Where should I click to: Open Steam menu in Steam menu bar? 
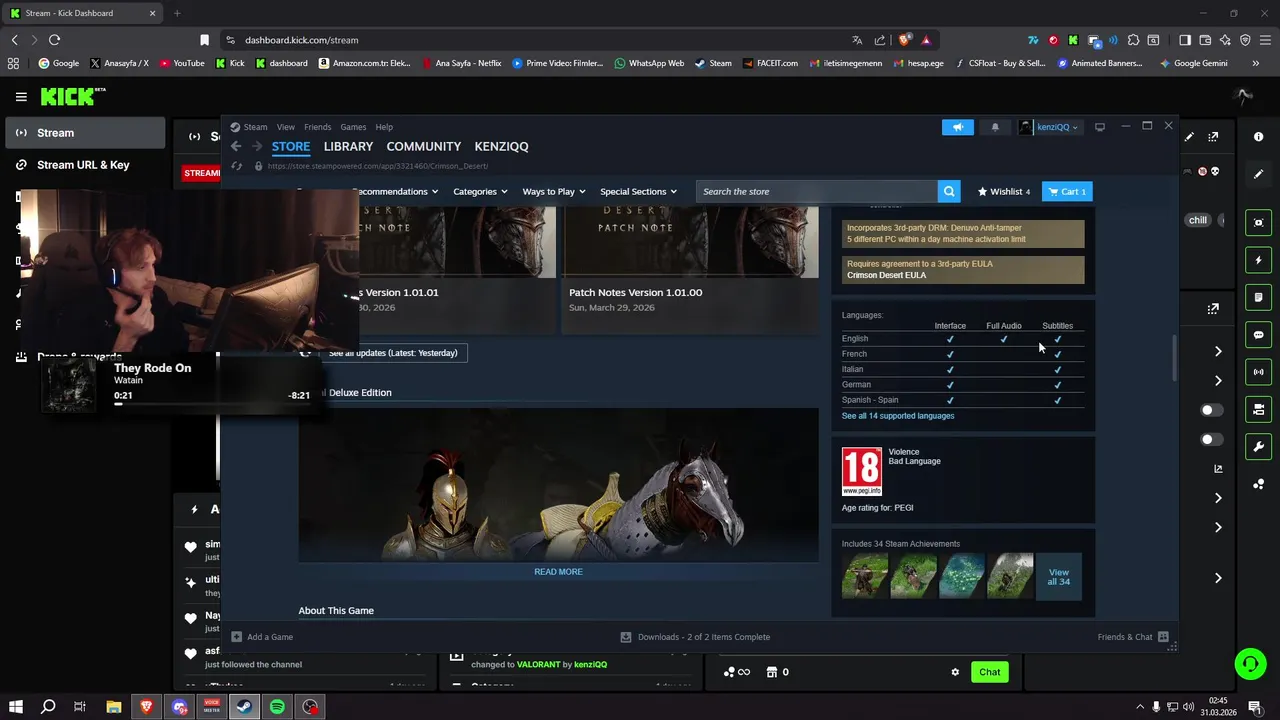(255, 127)
